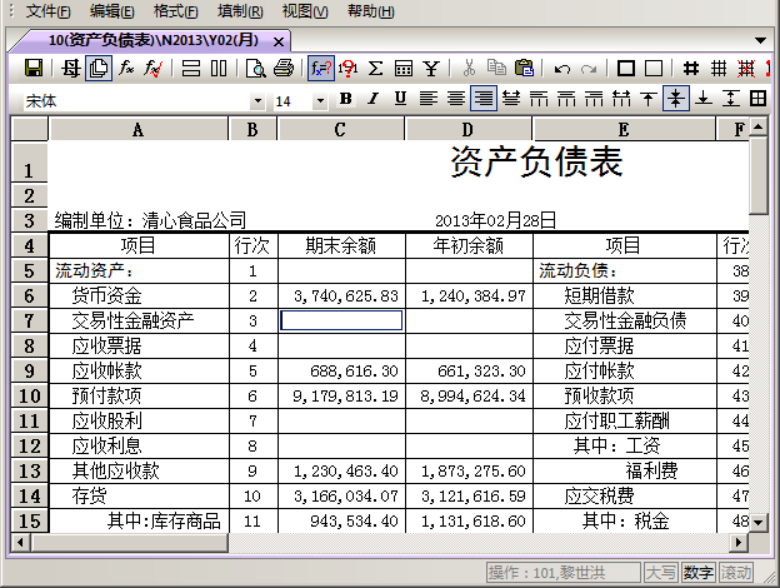Select cell containing 3,740,625.83
The width and height of the screenshot is (780, 588).
point(341,296)
